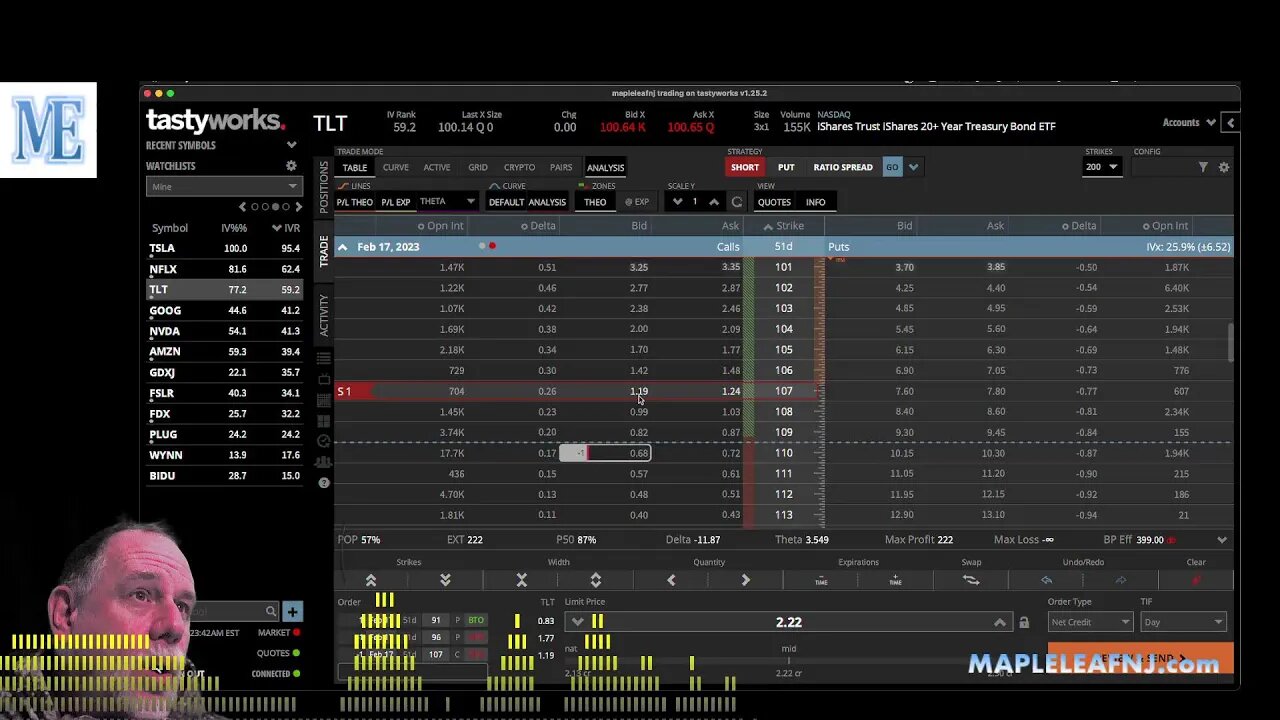
Task: Open watchlists settings gear
Action: 291,166
